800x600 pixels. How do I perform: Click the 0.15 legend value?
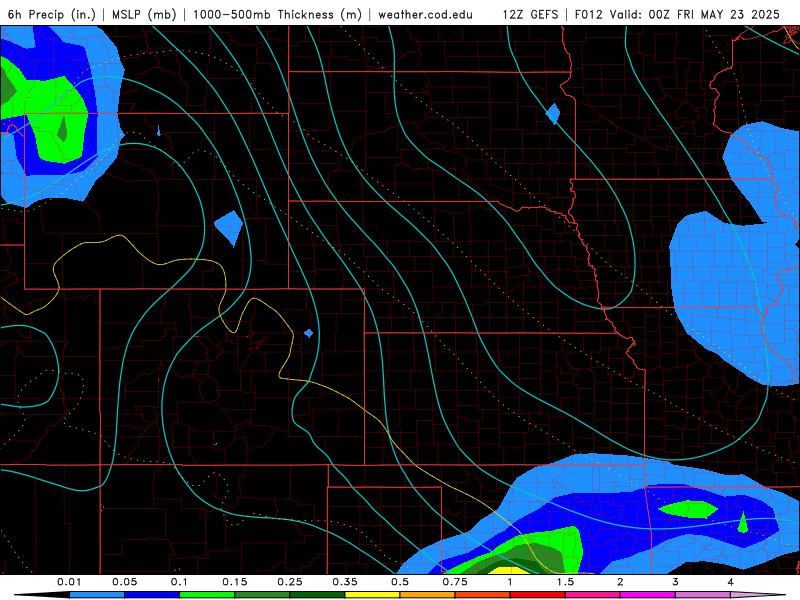tap(235, 582)
